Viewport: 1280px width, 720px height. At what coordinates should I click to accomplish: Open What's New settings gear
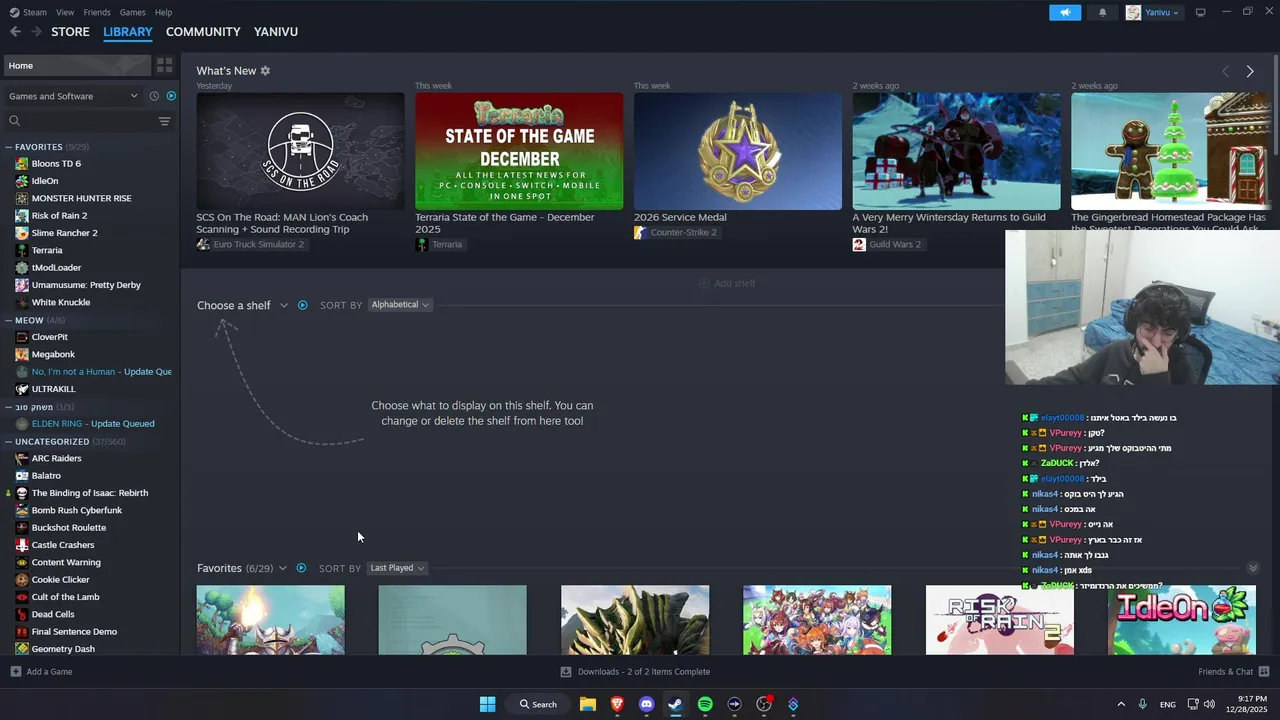pyautogui.click(x=265, y=71)
